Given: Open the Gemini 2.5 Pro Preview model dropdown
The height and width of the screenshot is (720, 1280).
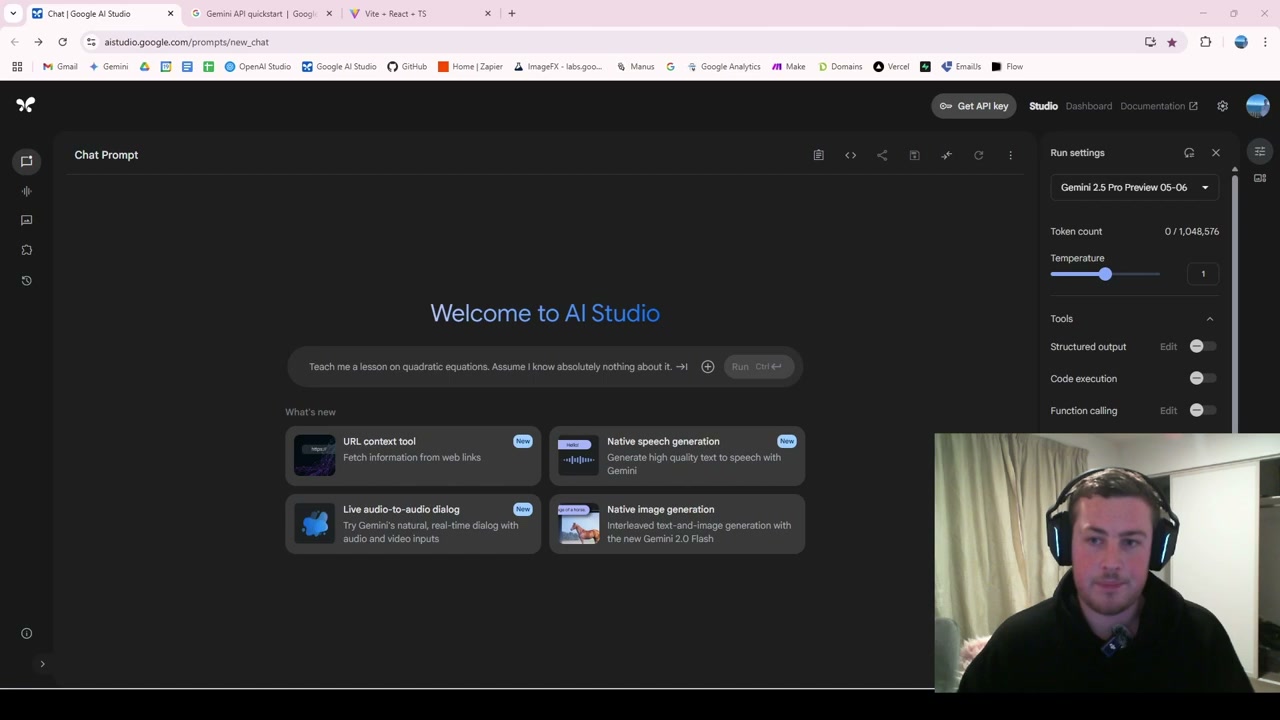Looking at the screenshot, I should pyautogui.click(x=1134, y=187).
